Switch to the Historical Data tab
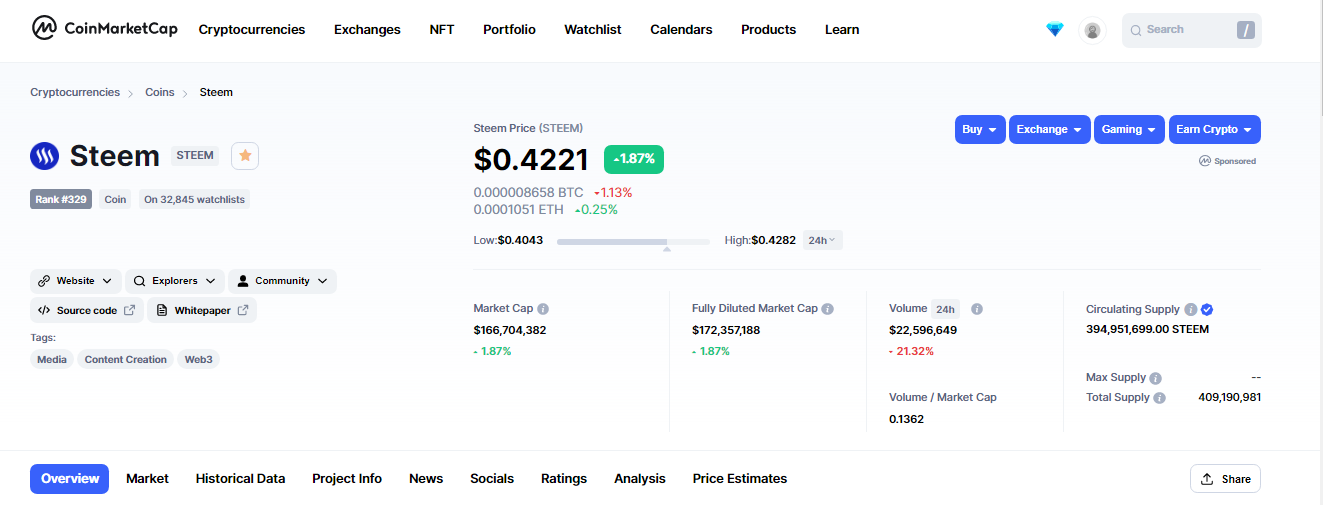The image size is (1323, 505). pos(240,479)
